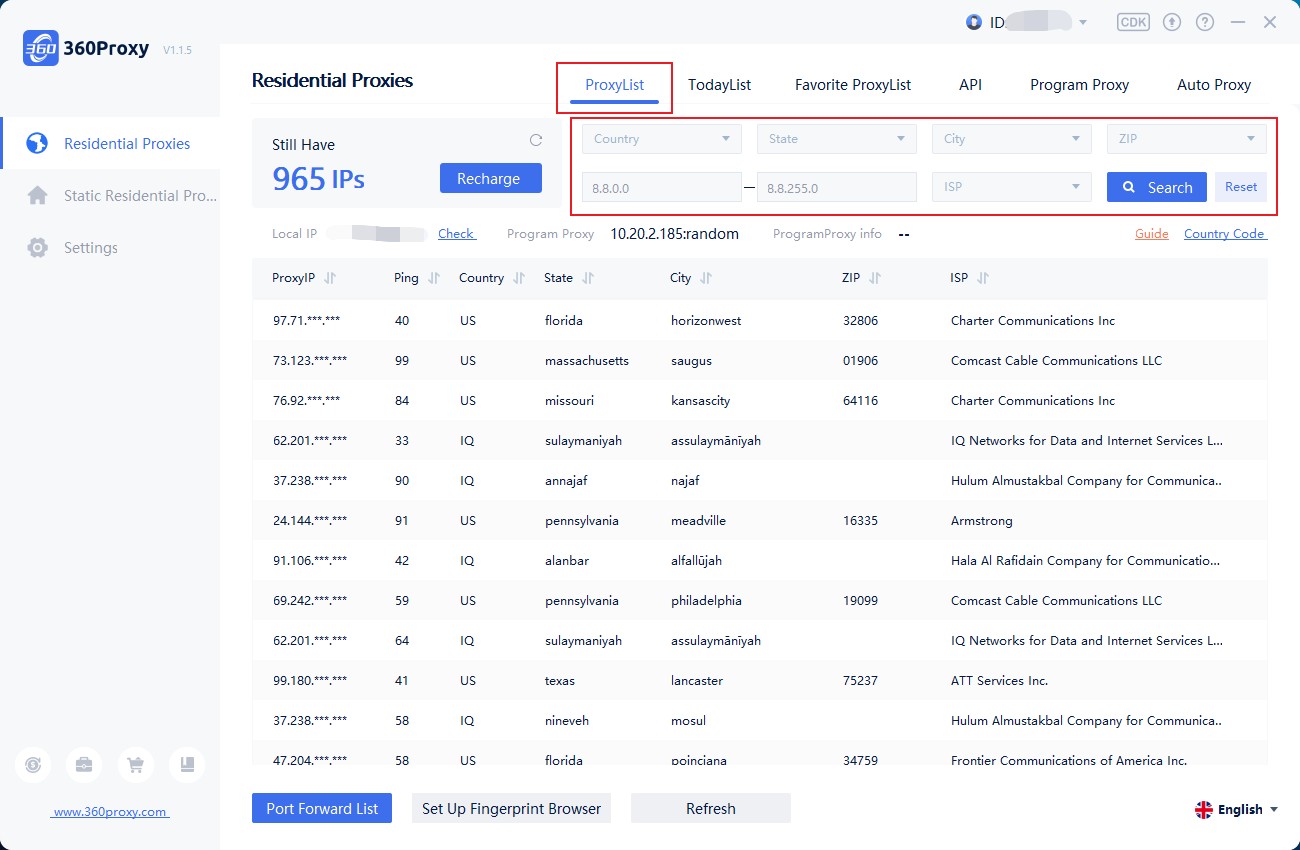The width and height of the screenshot is (1300, 850).
Task: Sort by the ISP column arrows
Action: (x=982, y=278)
